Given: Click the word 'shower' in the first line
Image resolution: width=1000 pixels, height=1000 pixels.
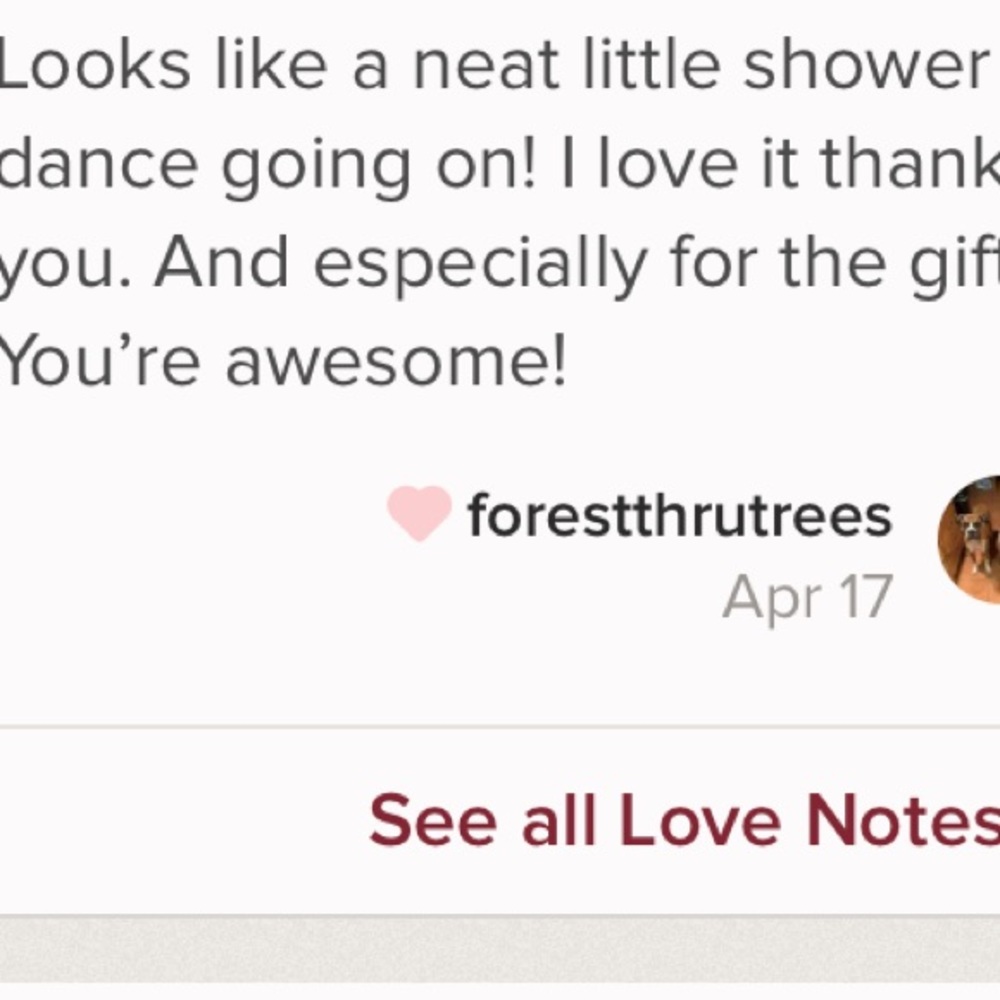Looking at the screenshot, I should tap(865, 64).
